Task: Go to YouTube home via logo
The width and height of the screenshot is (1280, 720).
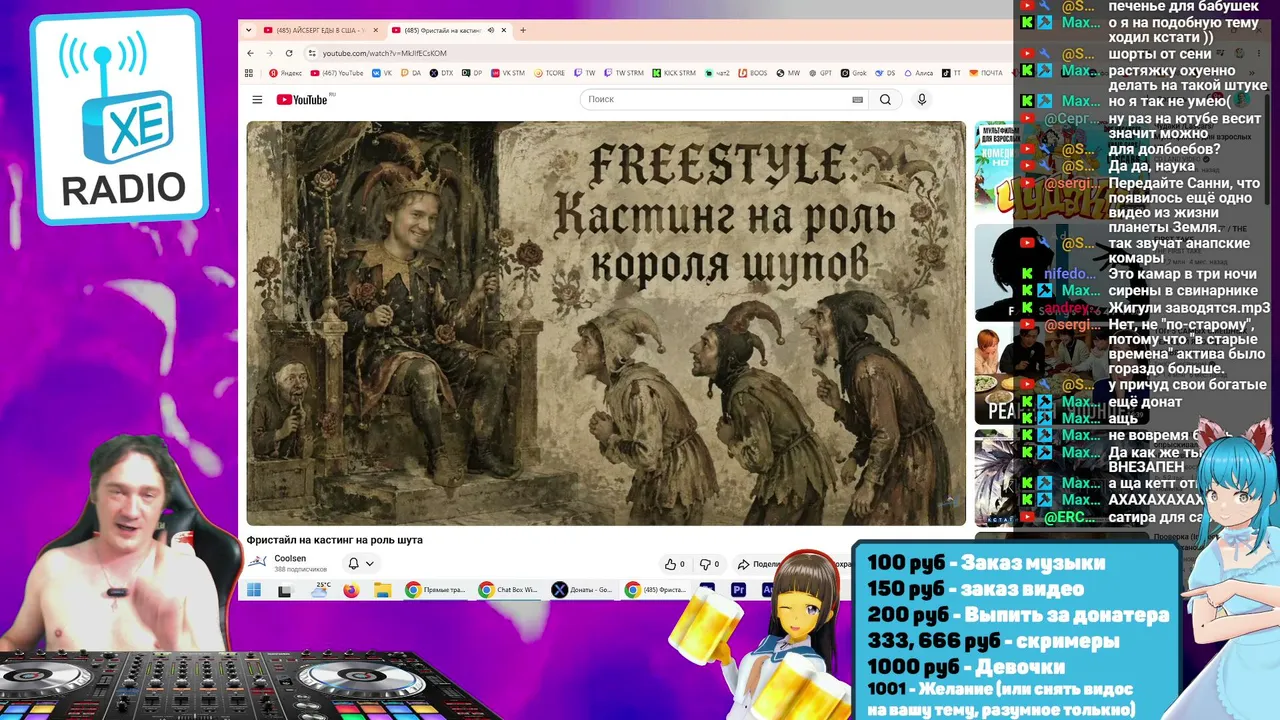Action: pyautogui.click(x=302, y=99)
